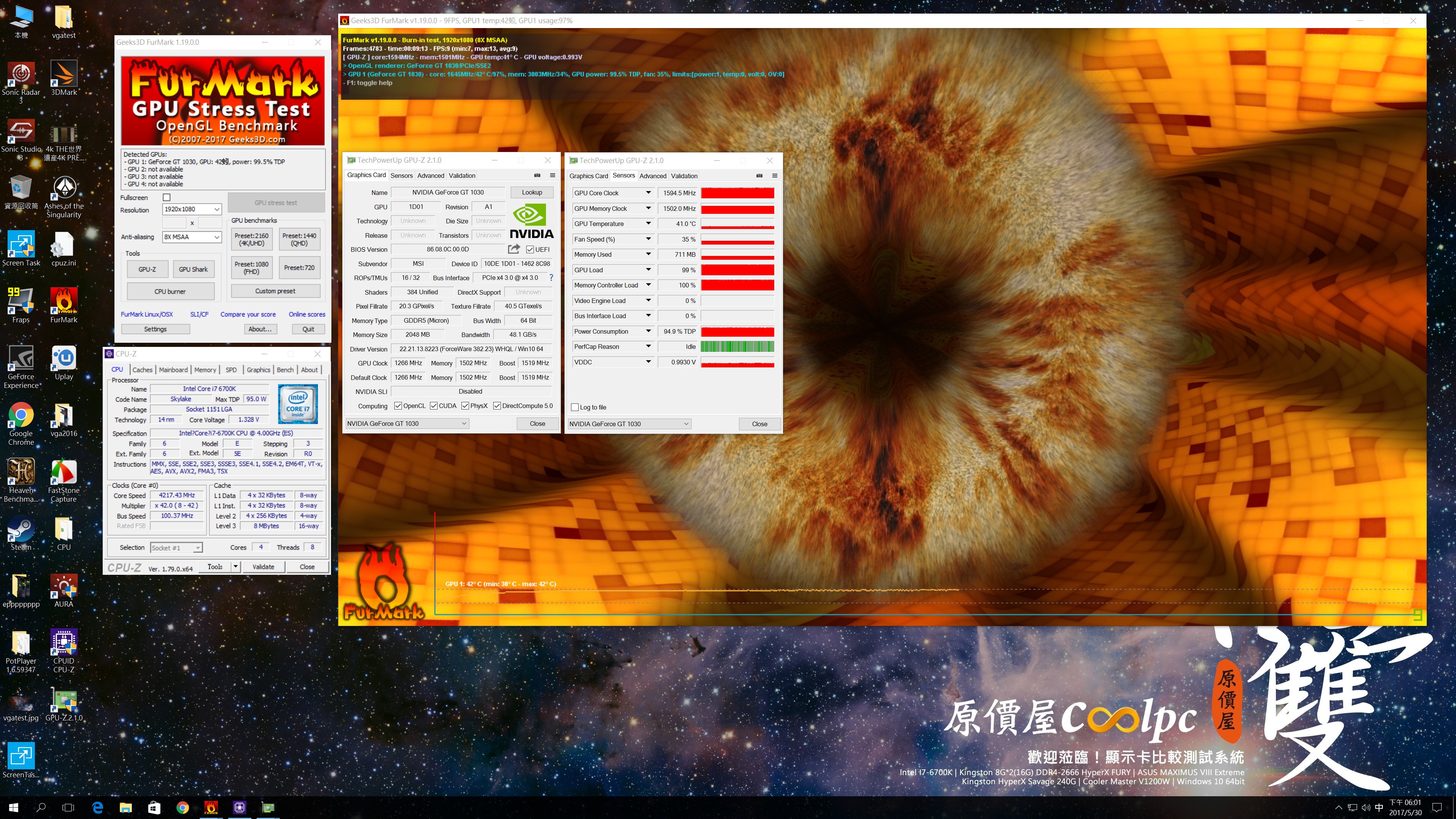Switch to the Caches tab in CPU-Z

coord(143,370)
